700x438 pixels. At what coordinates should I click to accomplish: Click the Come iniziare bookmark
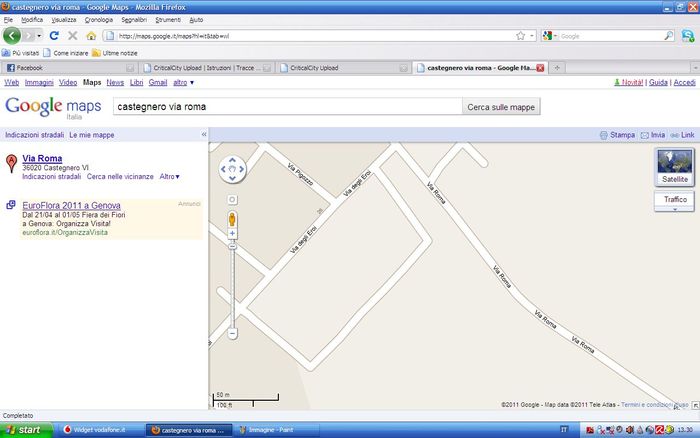(66, 53)
